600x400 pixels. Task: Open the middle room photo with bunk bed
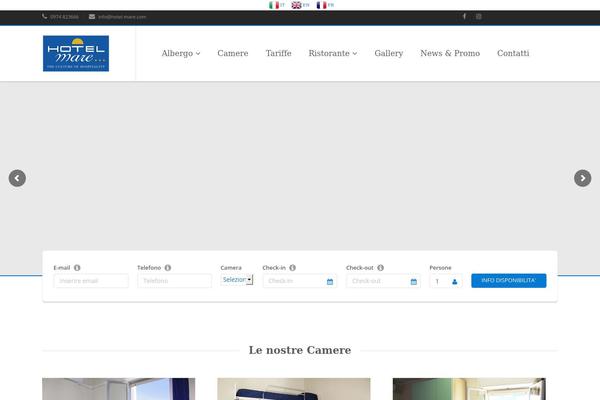[294, 389]
